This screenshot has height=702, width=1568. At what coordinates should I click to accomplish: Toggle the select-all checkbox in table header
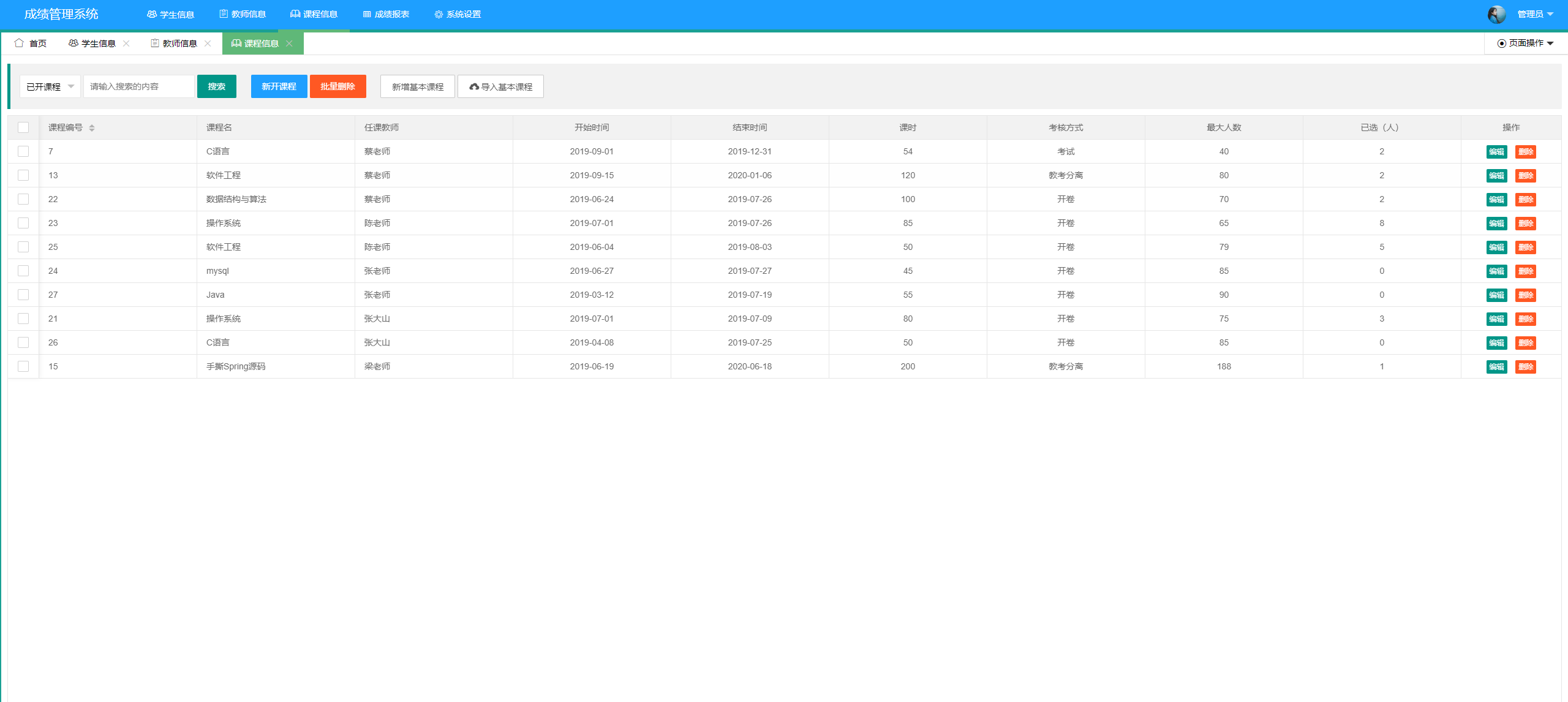click(x=23, y=127)
